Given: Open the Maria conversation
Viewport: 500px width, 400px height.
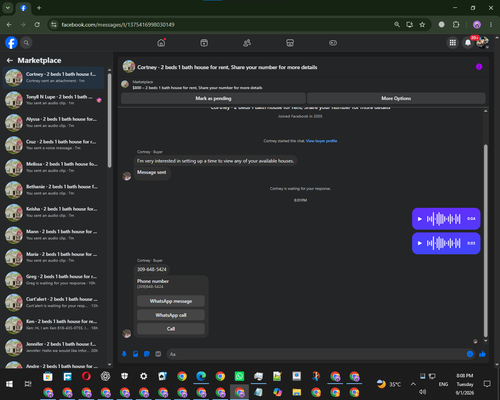Looking at the screenshot, I should coord(53,257).
